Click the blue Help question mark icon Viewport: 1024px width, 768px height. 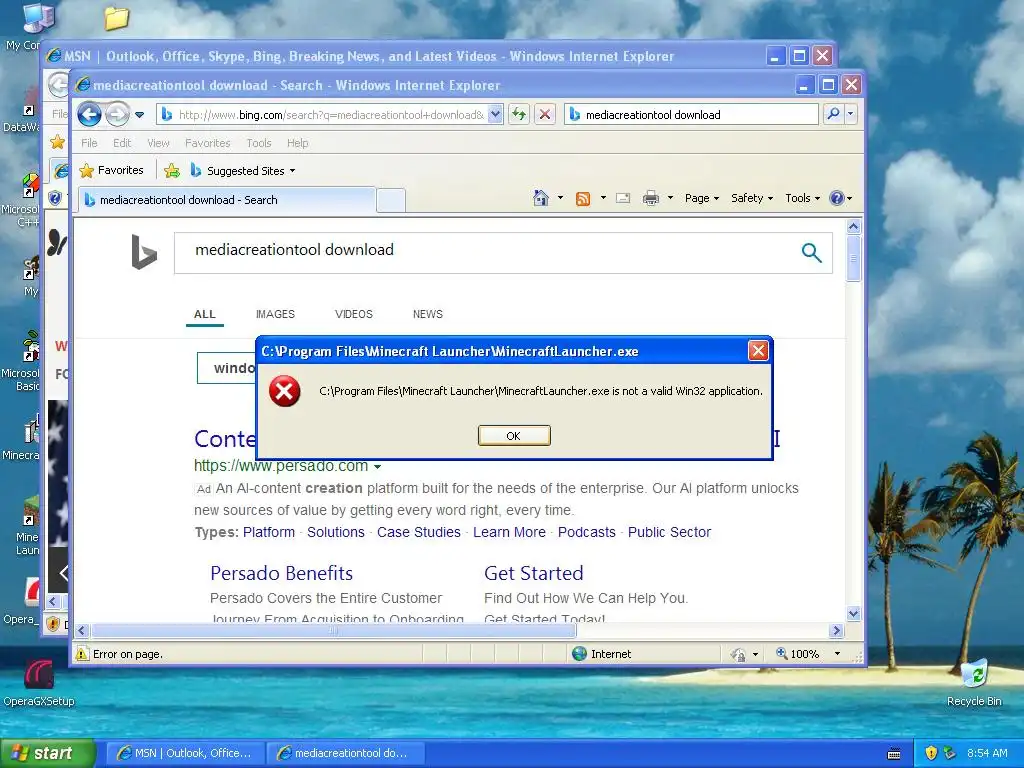[x=837, y=198]
